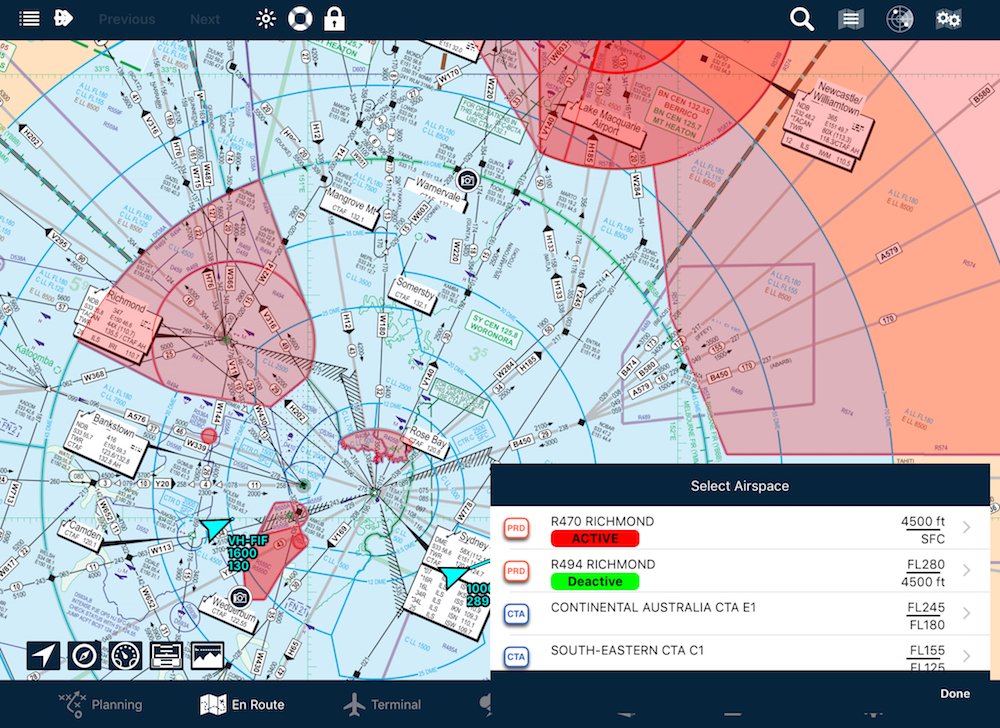
Task: Switch to the Terminal tab
Action: point(382,704)
